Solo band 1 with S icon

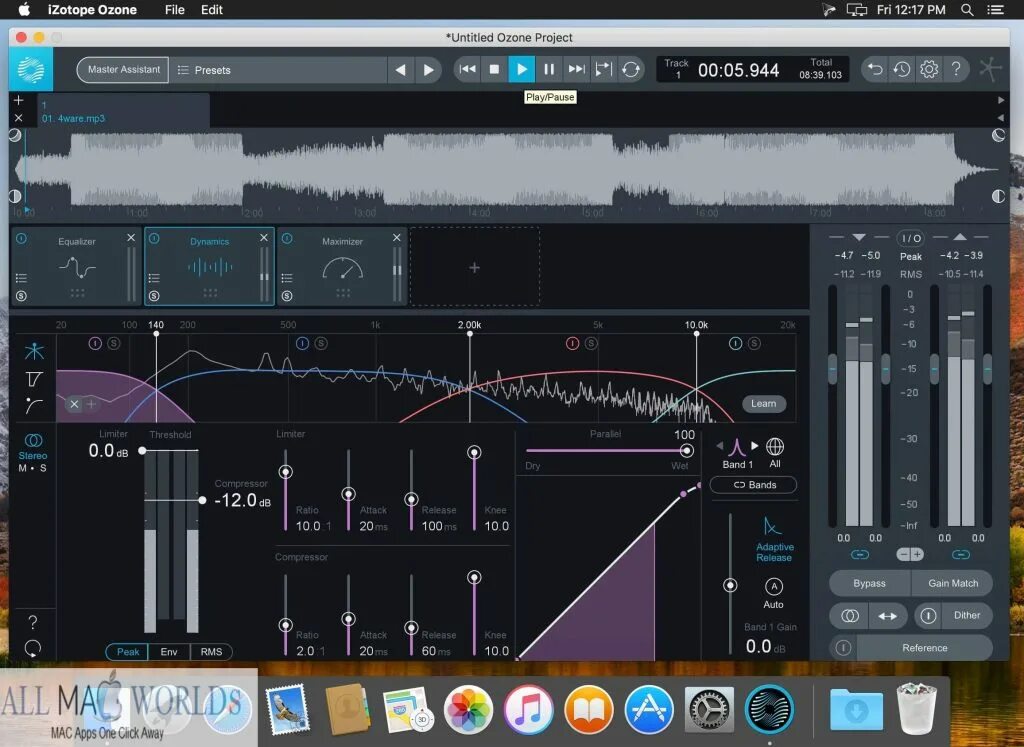tap(114, 343)
